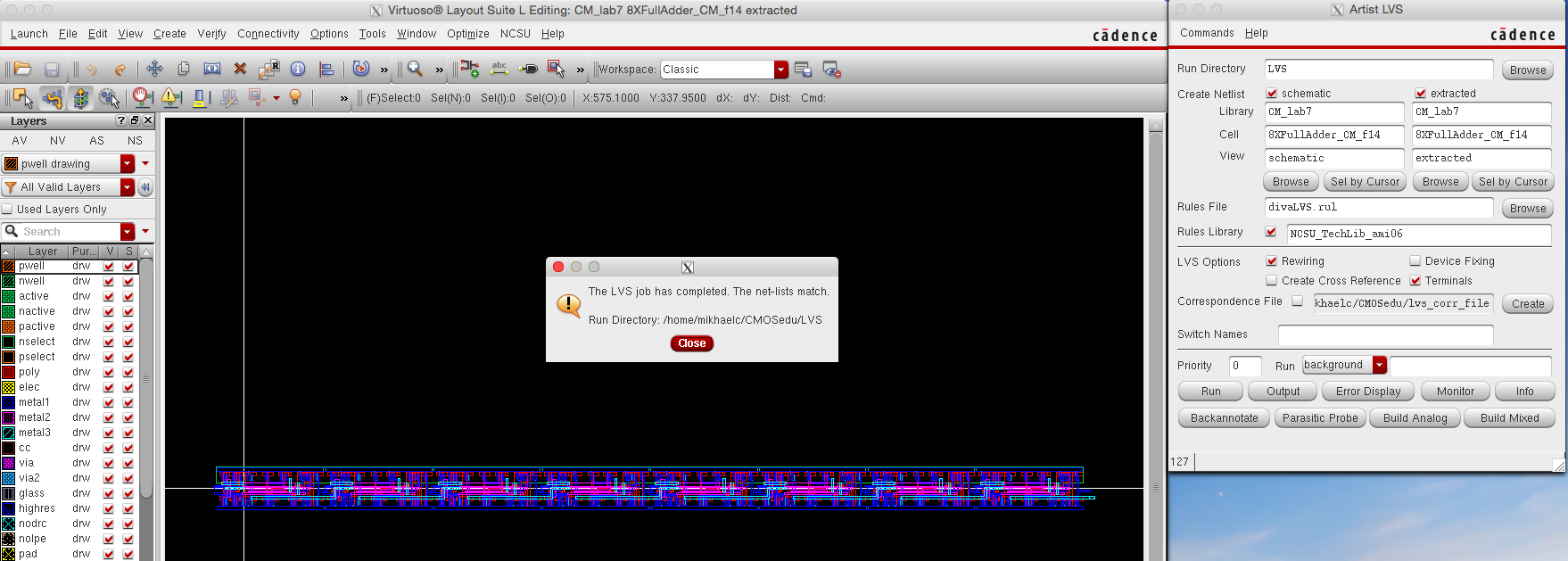Click the Save Workspace icon

803,69
